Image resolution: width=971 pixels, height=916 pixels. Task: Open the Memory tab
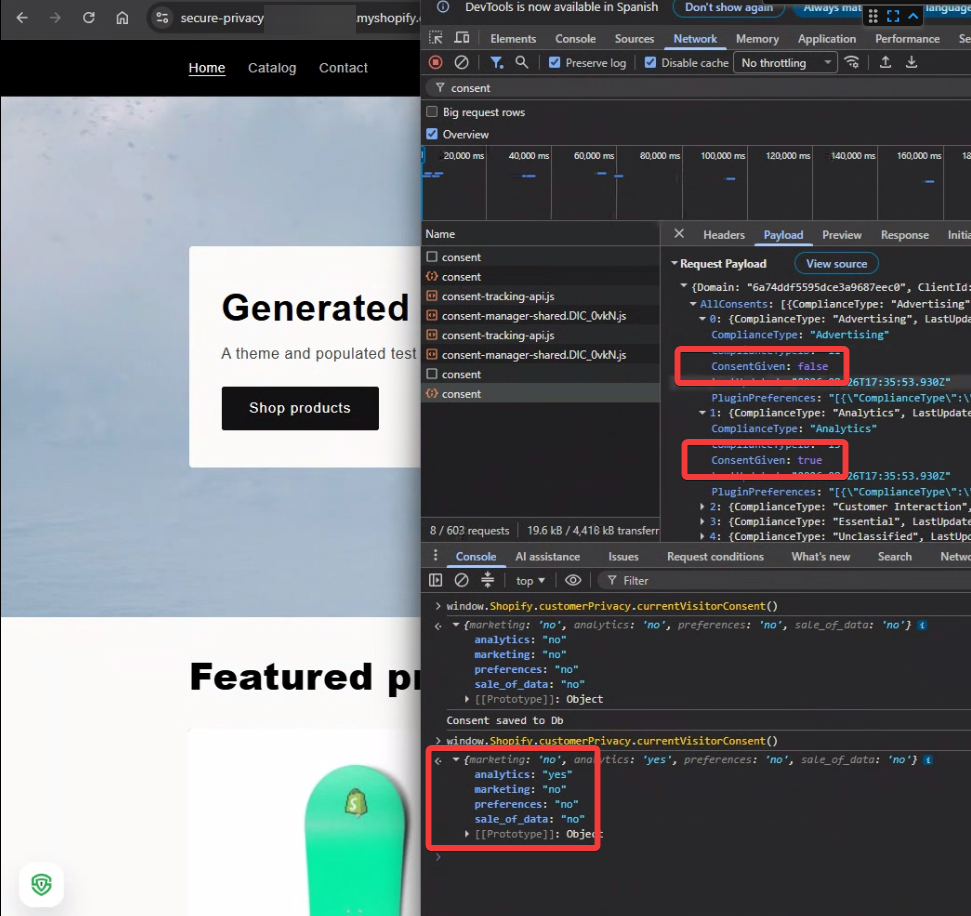click(757, 38)
